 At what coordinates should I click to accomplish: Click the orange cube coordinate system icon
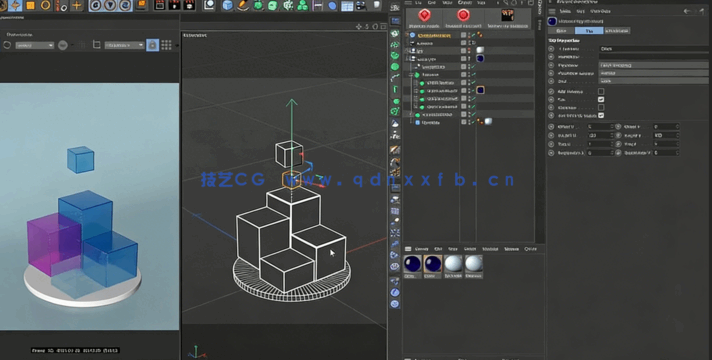[x=141, y=5]
